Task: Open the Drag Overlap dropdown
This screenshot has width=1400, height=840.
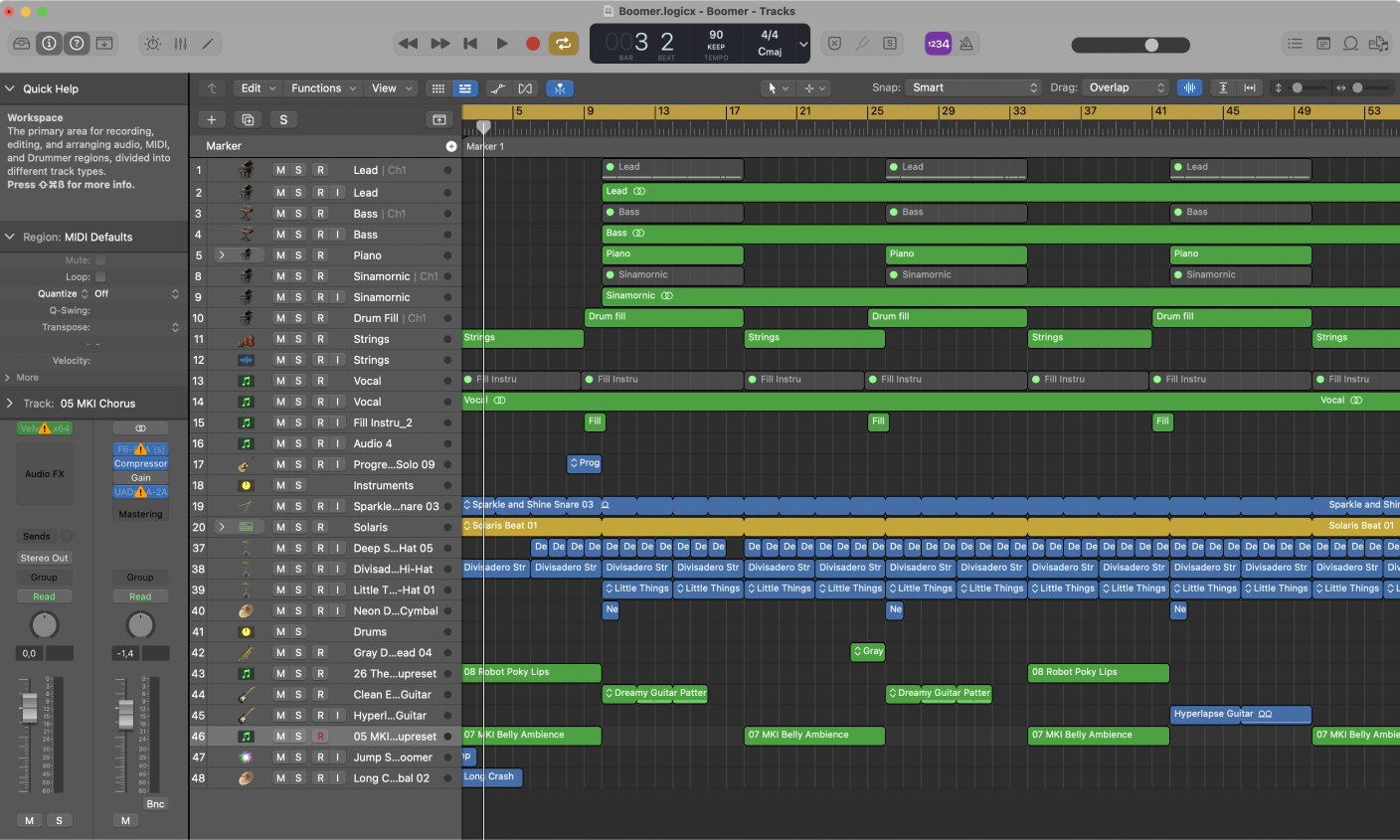Action: click(x=1125, y=87)
